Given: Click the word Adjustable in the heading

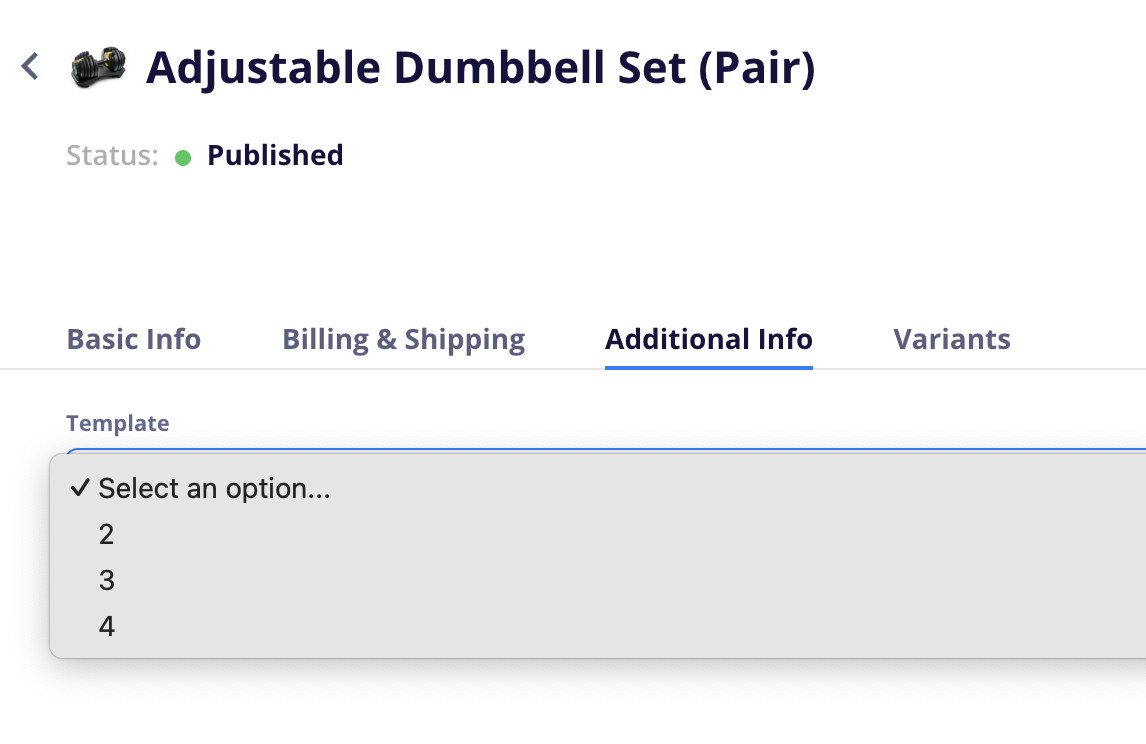Looking at the screenshot, I should [x=263, y=69].
